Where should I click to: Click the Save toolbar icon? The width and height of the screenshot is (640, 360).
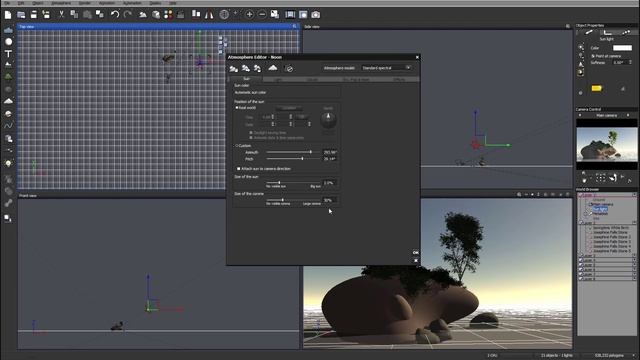point(34,15)
